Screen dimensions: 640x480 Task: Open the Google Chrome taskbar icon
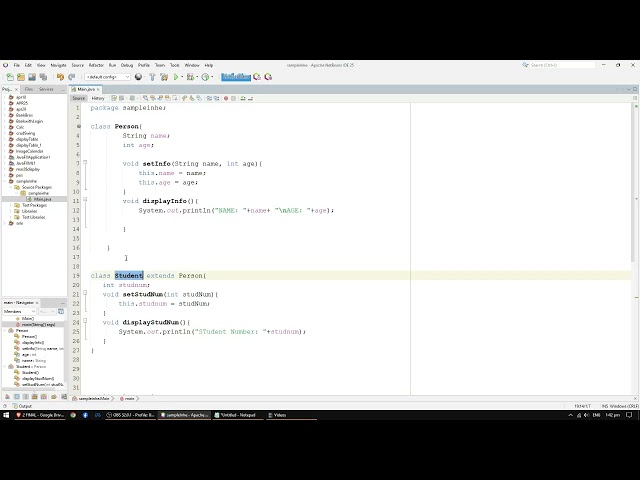73,415
